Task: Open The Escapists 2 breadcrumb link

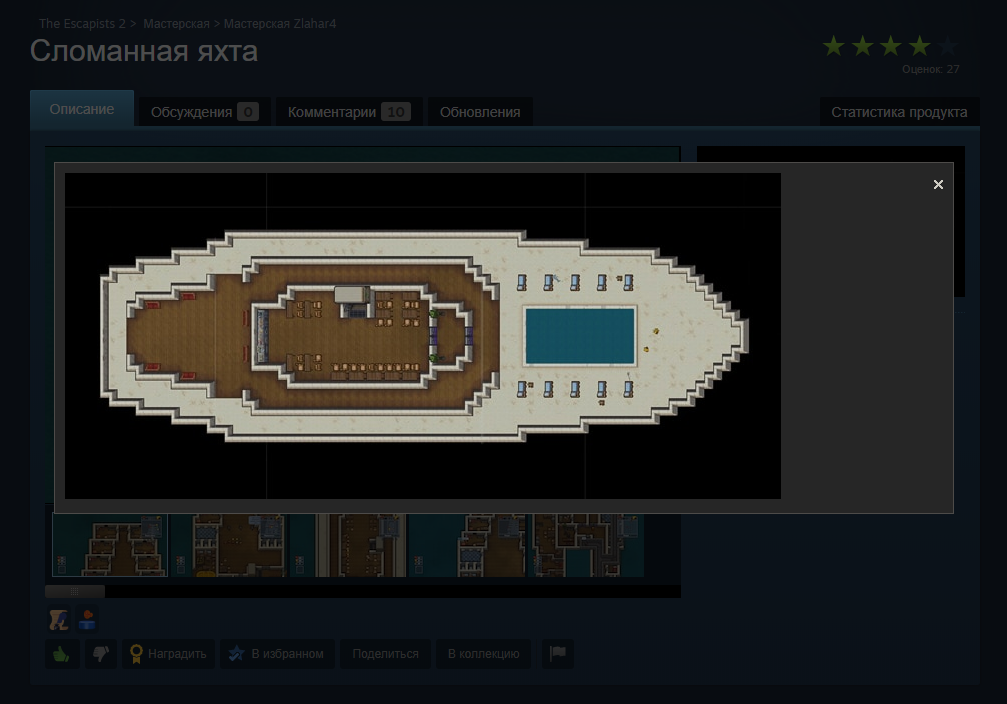Action: (82, 24)
